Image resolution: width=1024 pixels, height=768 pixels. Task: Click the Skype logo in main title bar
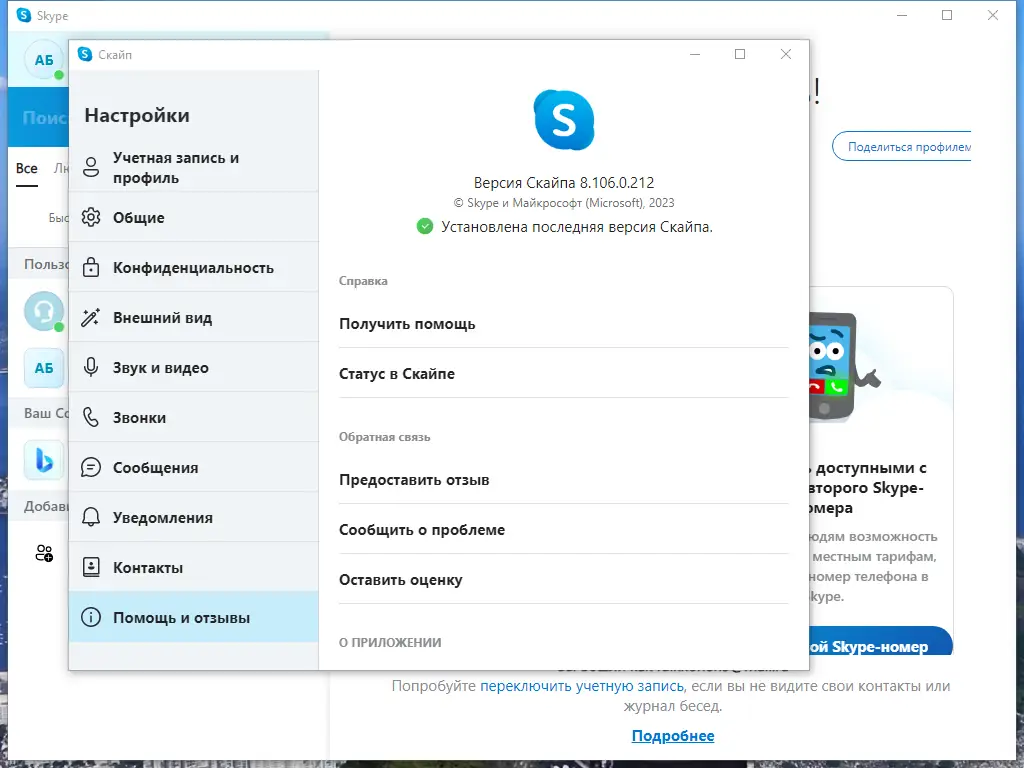[x=24, y=15]
